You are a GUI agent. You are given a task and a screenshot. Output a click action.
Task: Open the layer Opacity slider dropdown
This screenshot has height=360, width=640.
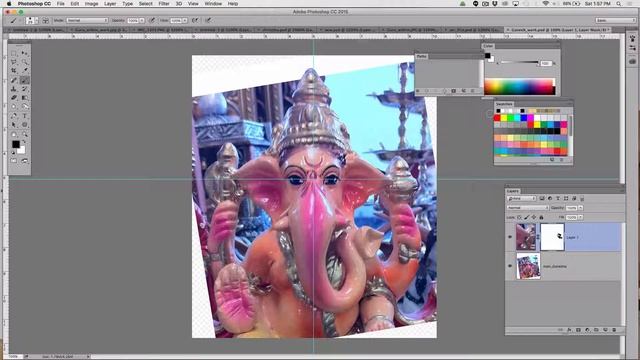[x=580, y=208]
